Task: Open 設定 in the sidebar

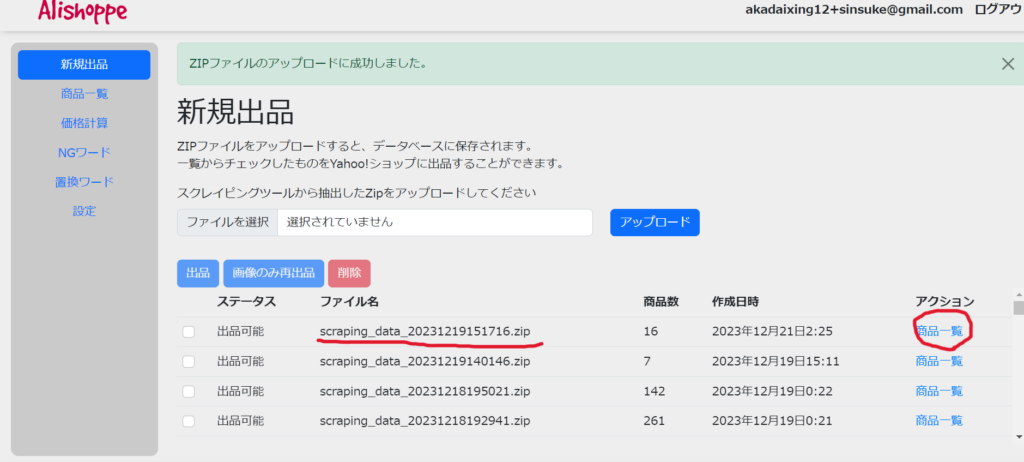Action: pyautogui.click(x=84, y=211)
